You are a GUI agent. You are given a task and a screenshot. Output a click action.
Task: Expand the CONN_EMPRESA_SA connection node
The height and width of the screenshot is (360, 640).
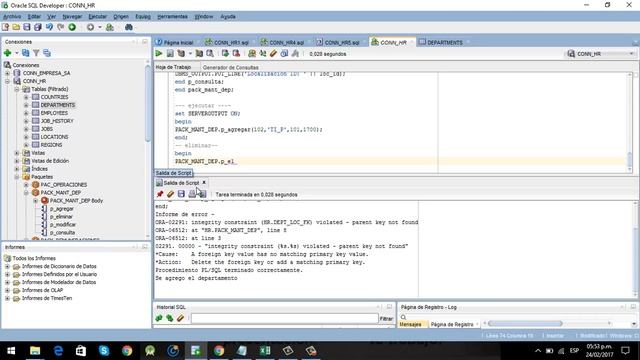(x=7, y=73)
